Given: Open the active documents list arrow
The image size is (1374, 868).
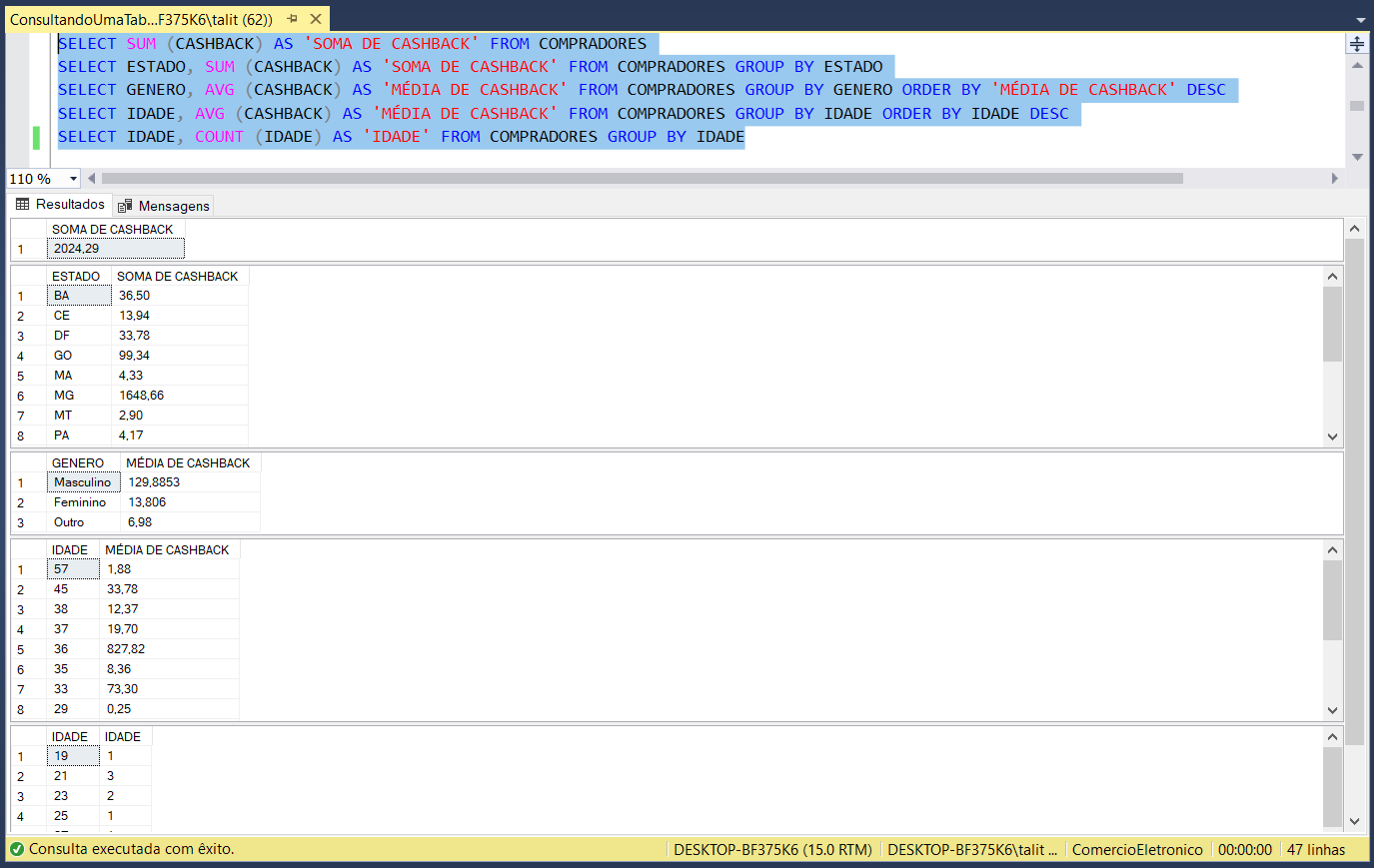Looking at the screenshot, I should 1361,20.
